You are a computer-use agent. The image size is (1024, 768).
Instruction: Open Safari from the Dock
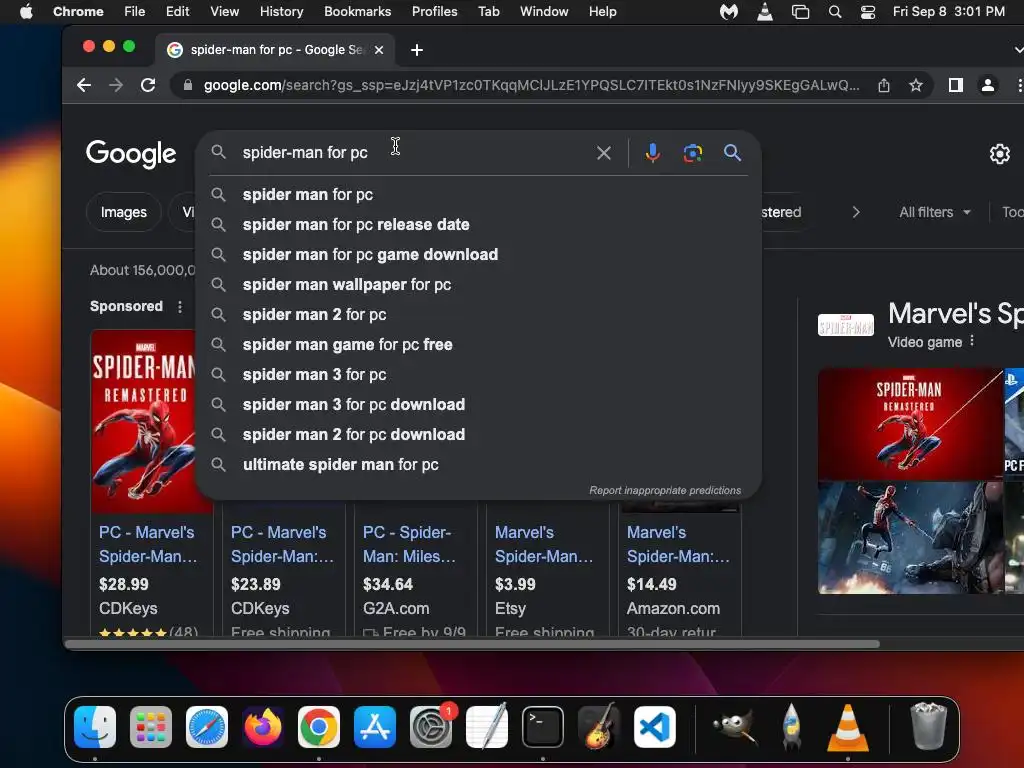point(207,727)
